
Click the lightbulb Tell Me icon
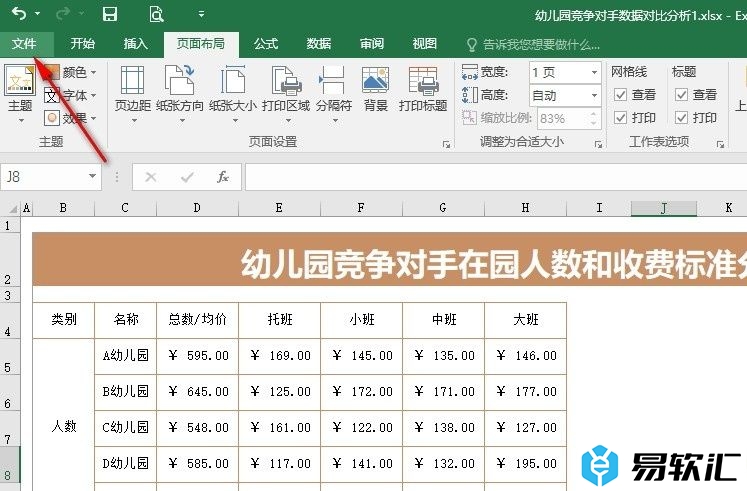click(471, 45)
